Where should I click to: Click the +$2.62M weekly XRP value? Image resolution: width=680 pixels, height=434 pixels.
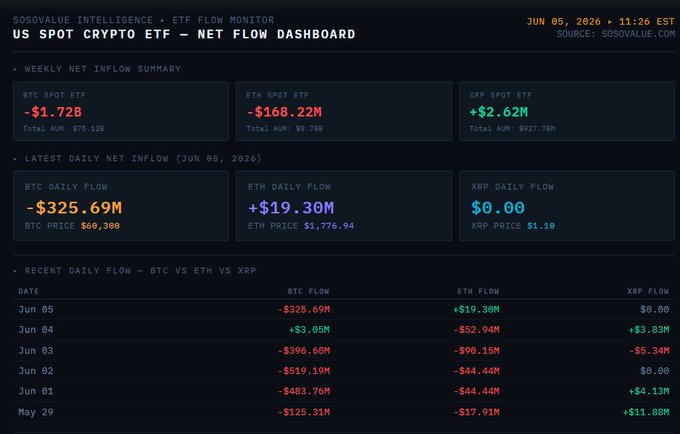[x=499, y=112]
